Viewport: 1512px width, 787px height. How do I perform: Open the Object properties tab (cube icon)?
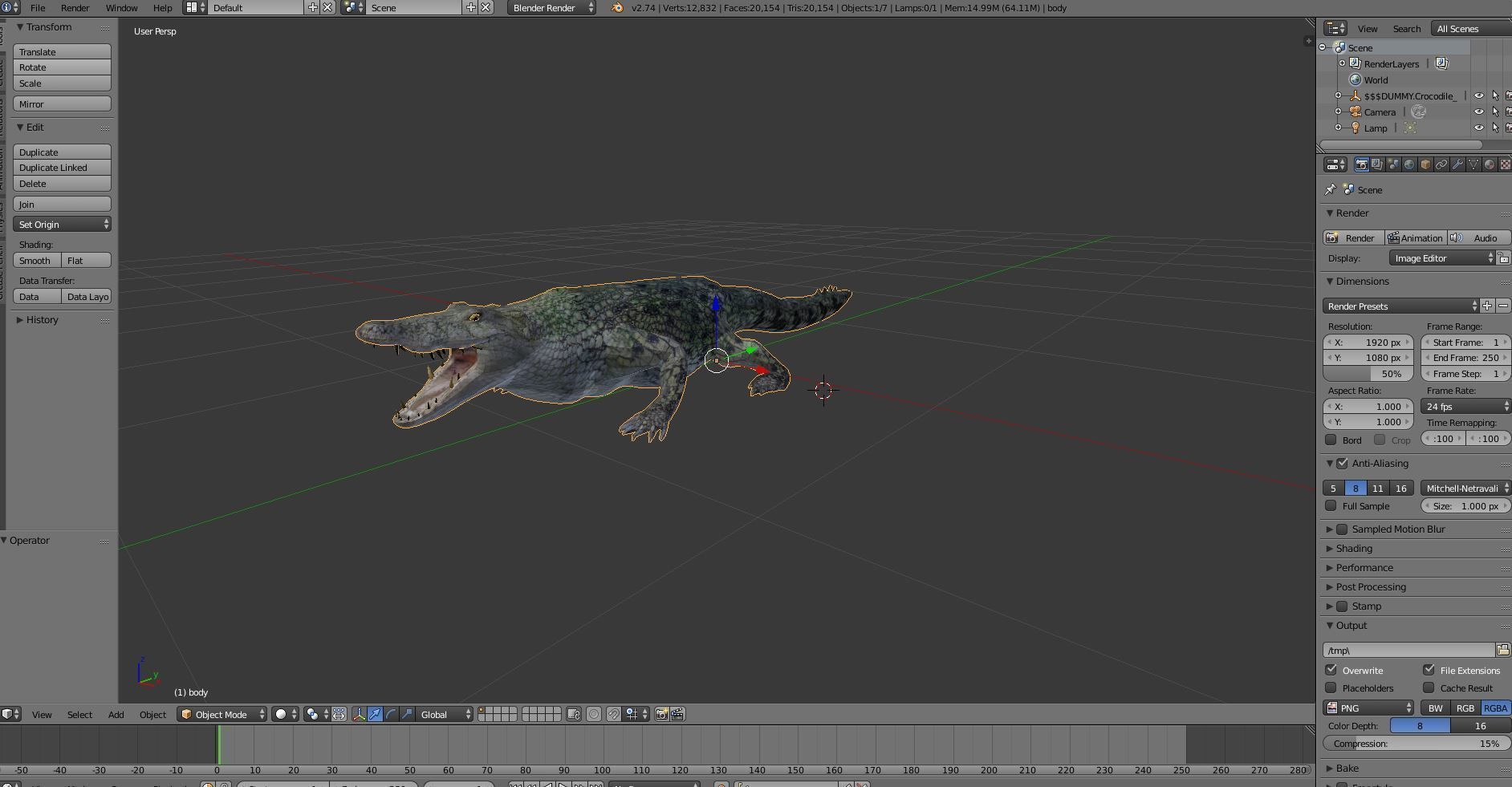tap(1425, 164)
